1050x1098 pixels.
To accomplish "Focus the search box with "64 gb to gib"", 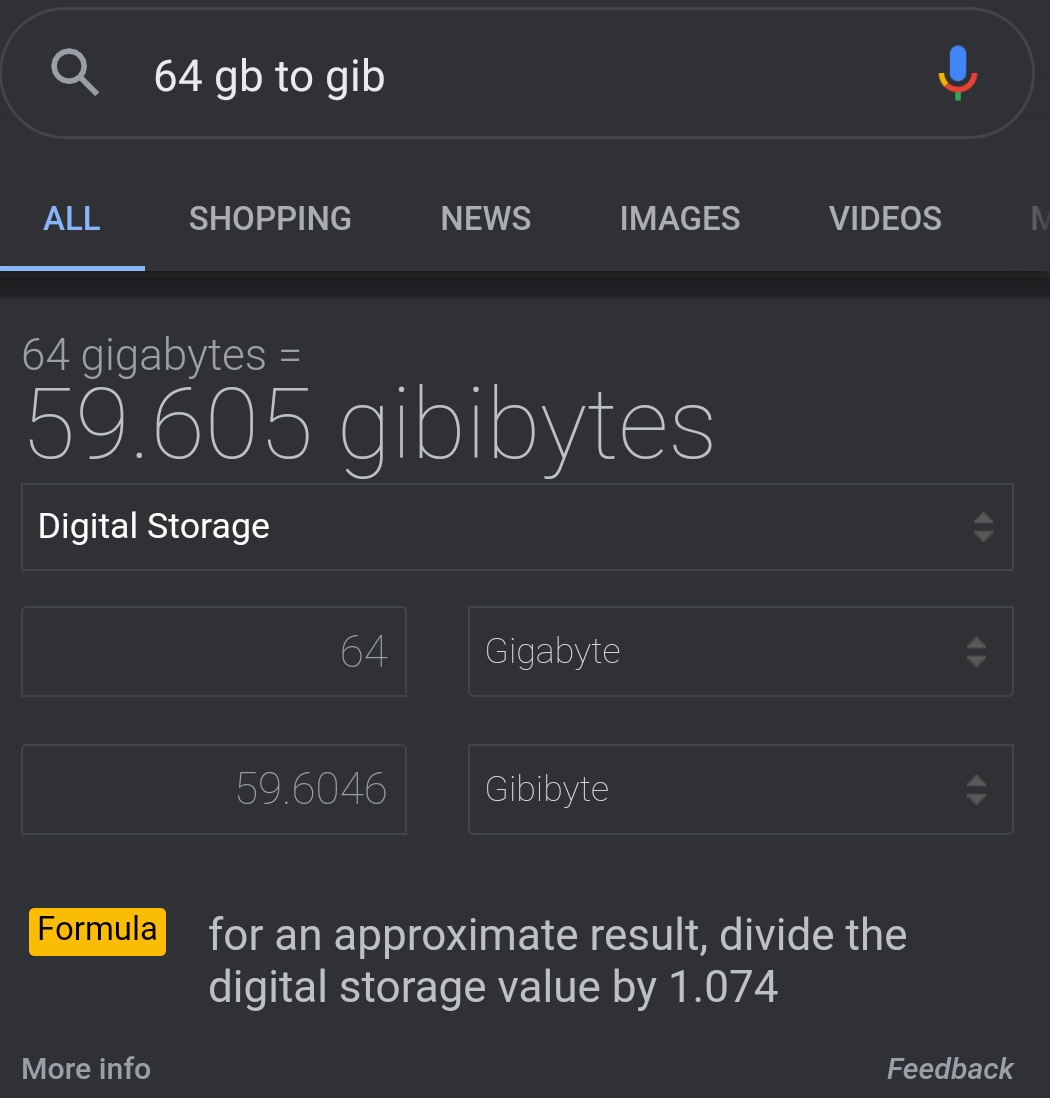I will 500,76.
